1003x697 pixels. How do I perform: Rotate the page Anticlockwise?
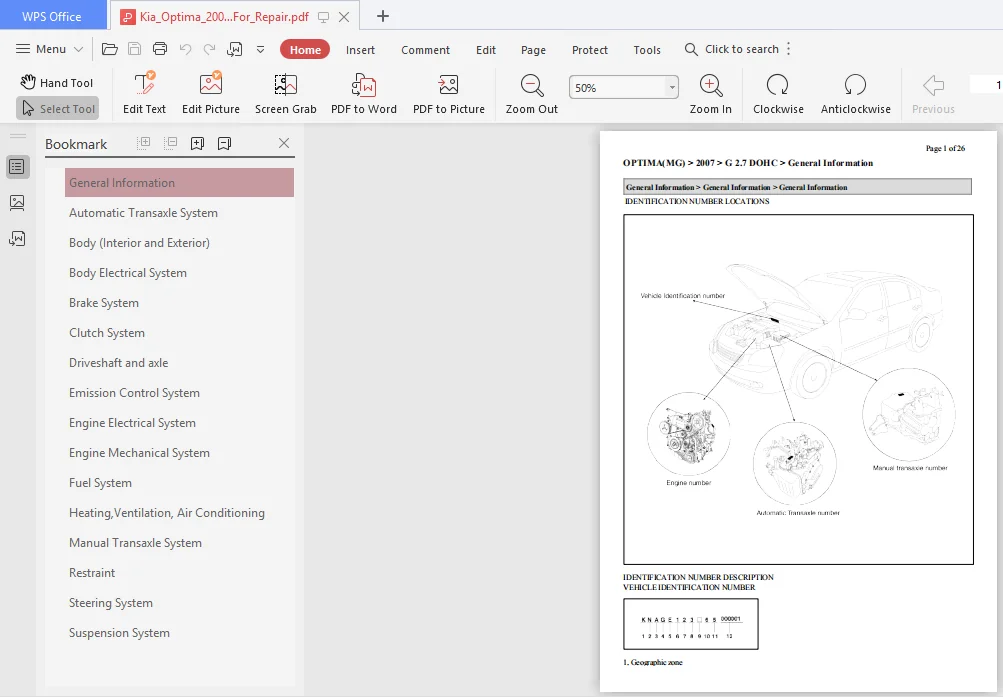point(855,93)
